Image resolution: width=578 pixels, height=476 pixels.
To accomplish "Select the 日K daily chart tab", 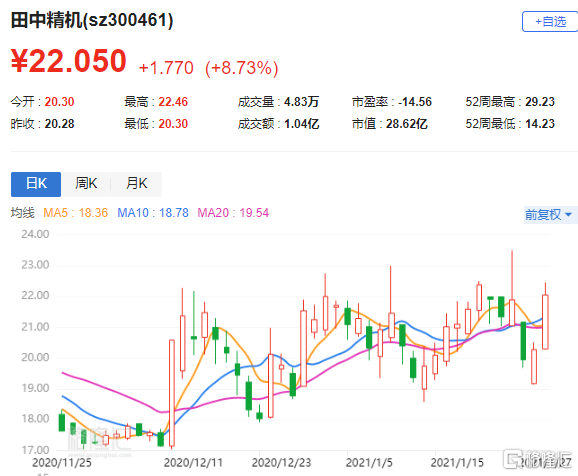I will point(36,184).
